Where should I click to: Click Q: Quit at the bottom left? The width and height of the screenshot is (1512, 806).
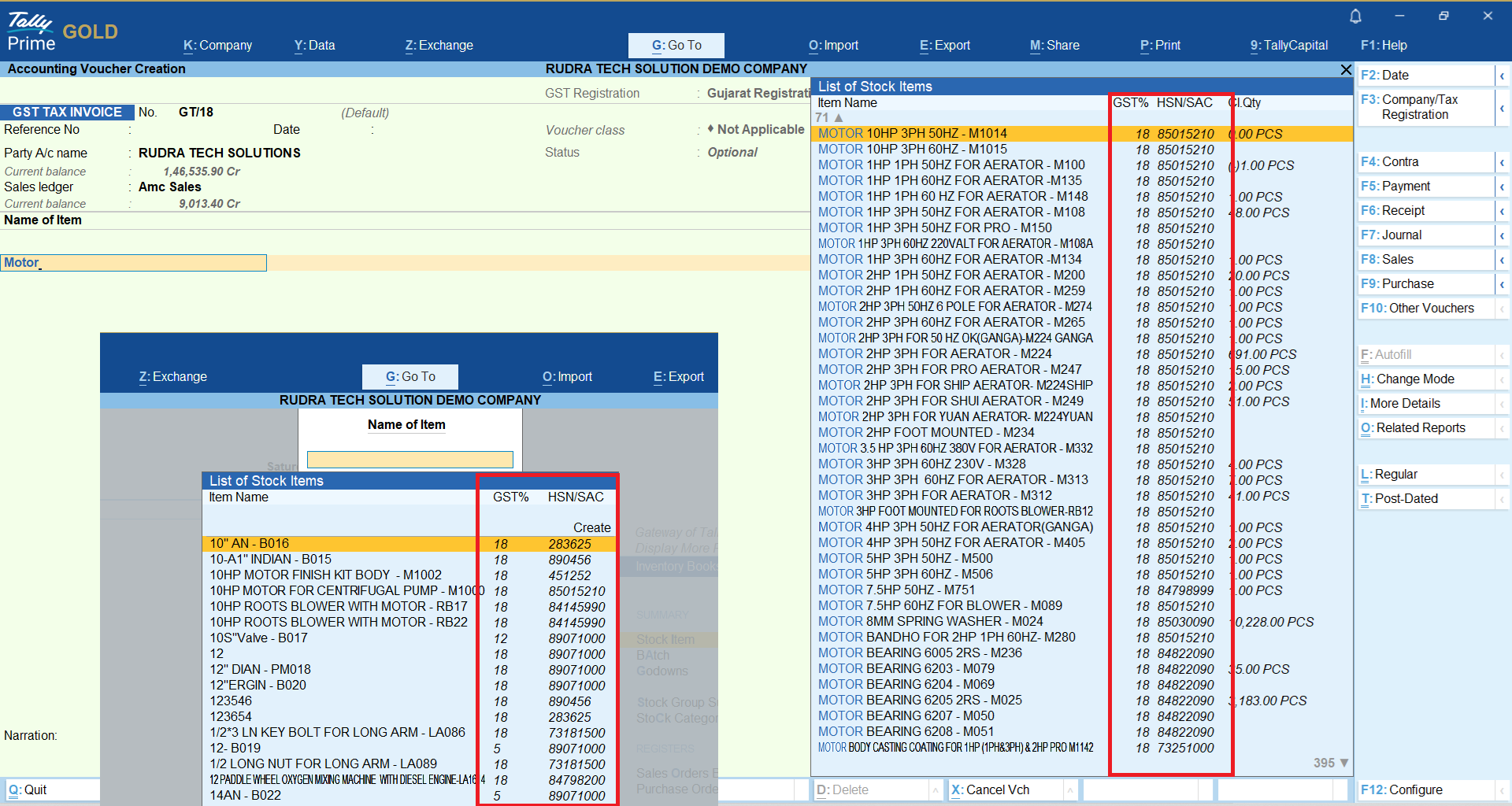(x=28, y=789)
